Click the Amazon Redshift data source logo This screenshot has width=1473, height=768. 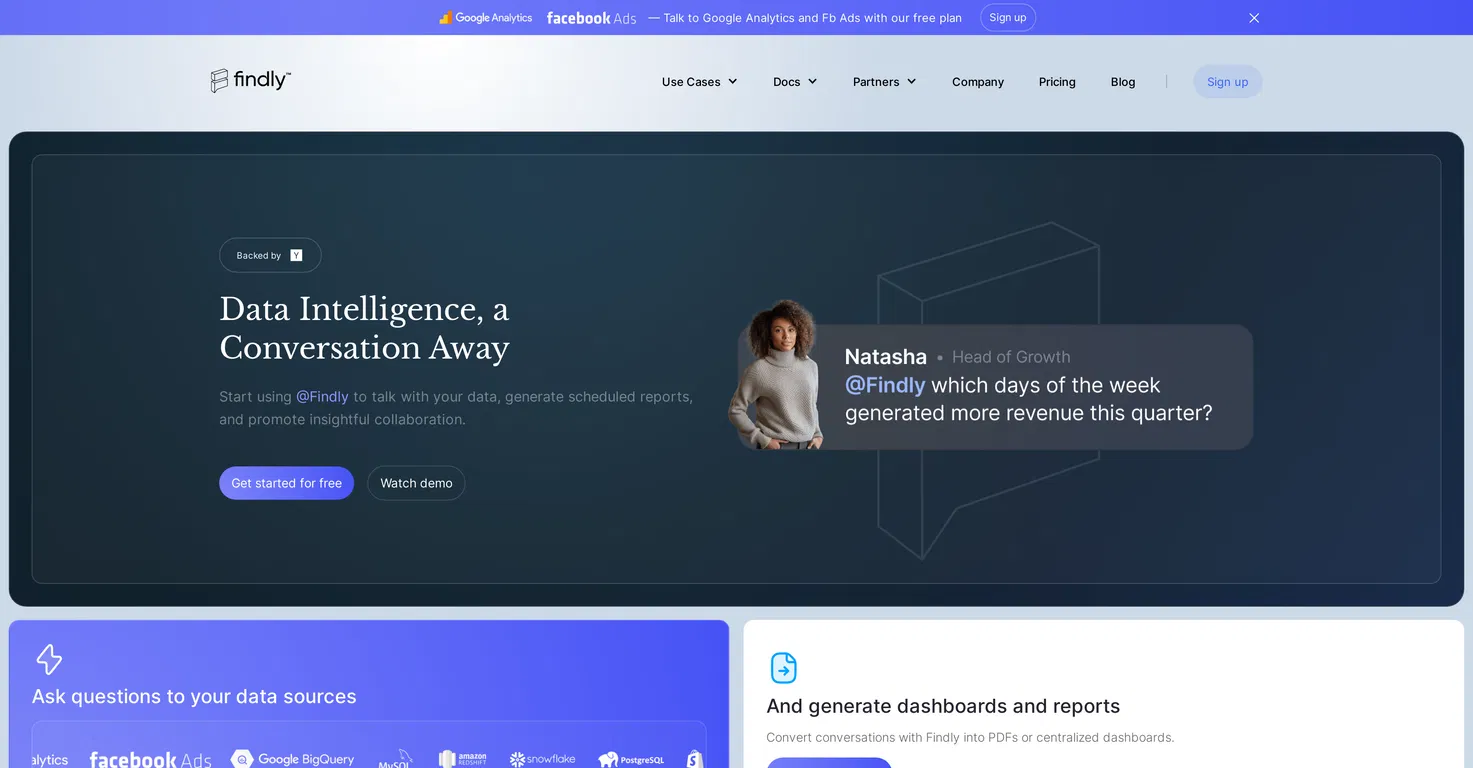coord(462,759)
